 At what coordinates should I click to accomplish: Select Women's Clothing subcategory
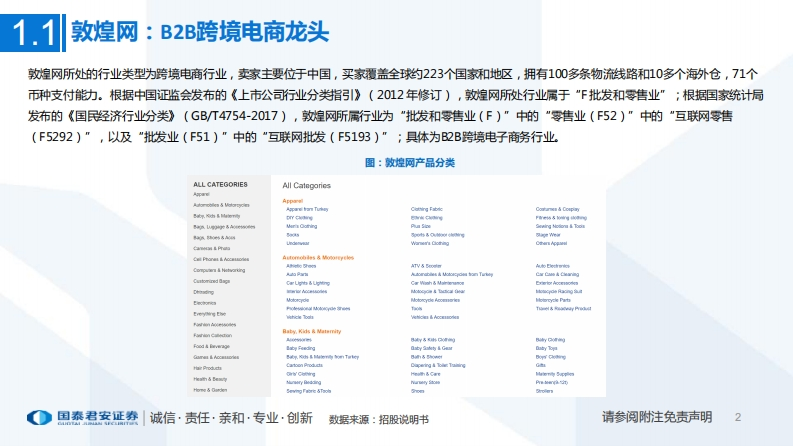(430, 243)
